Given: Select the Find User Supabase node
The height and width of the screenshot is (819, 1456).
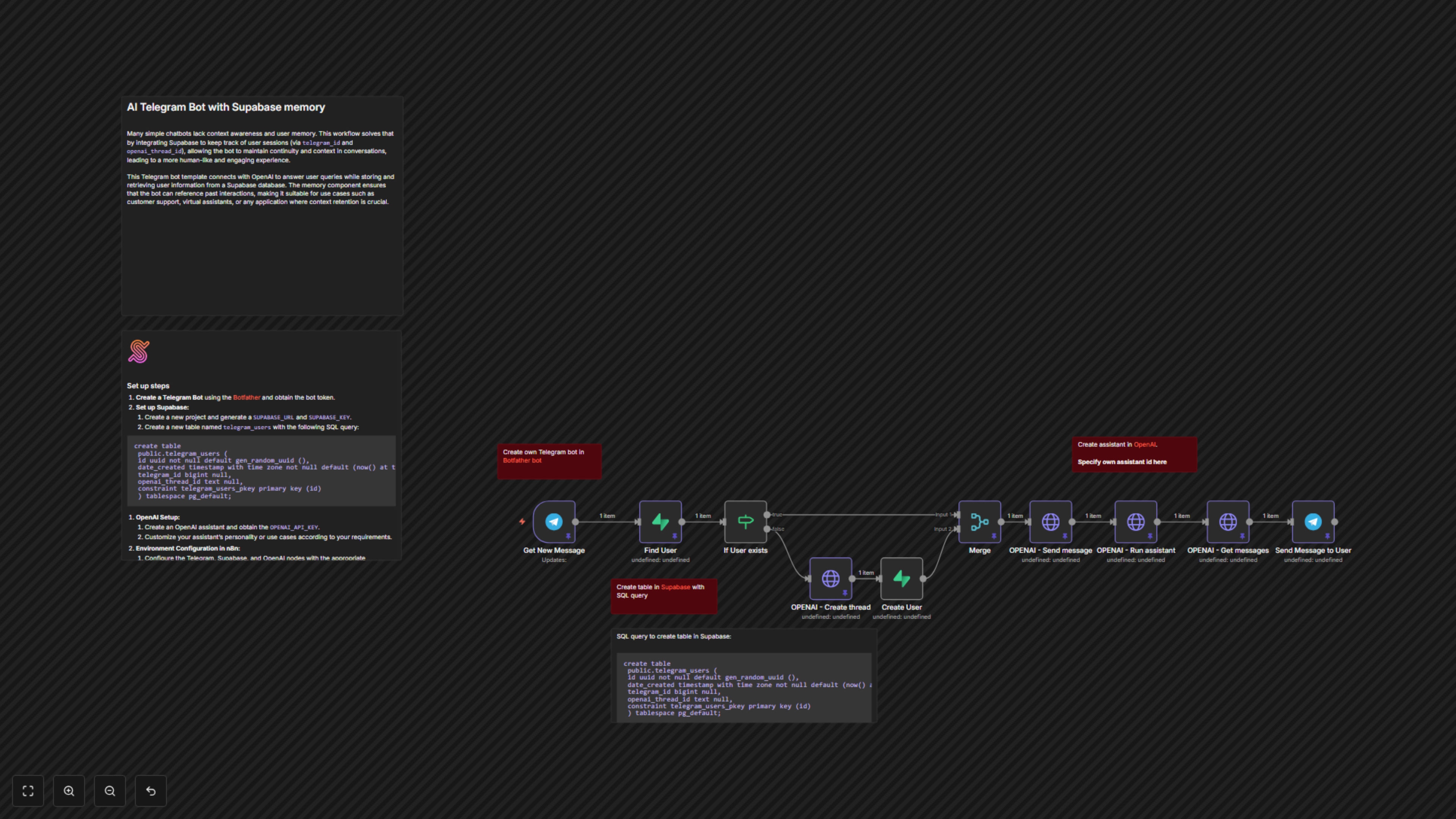Looking at the screenshot, I should pyautogui.click(x=660, y=521).
